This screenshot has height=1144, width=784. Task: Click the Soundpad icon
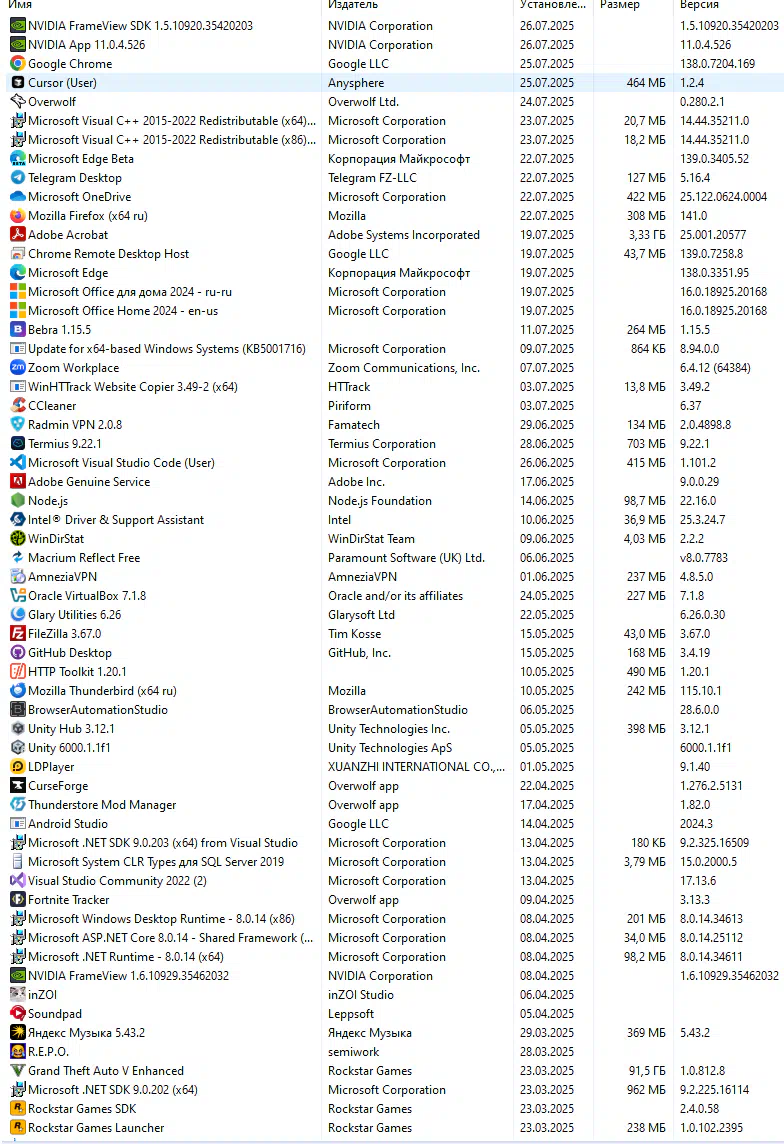click(x=18, y=1013)
